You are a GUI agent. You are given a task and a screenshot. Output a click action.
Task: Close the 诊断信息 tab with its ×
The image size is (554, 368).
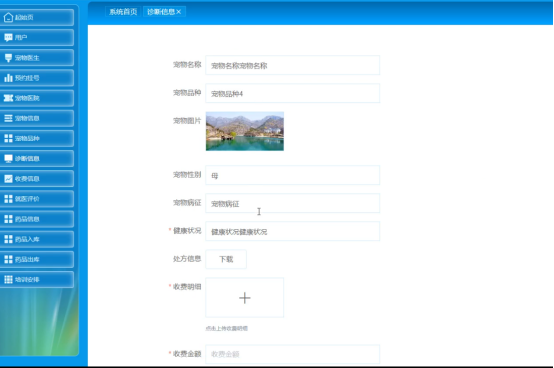tap(179, 12)
